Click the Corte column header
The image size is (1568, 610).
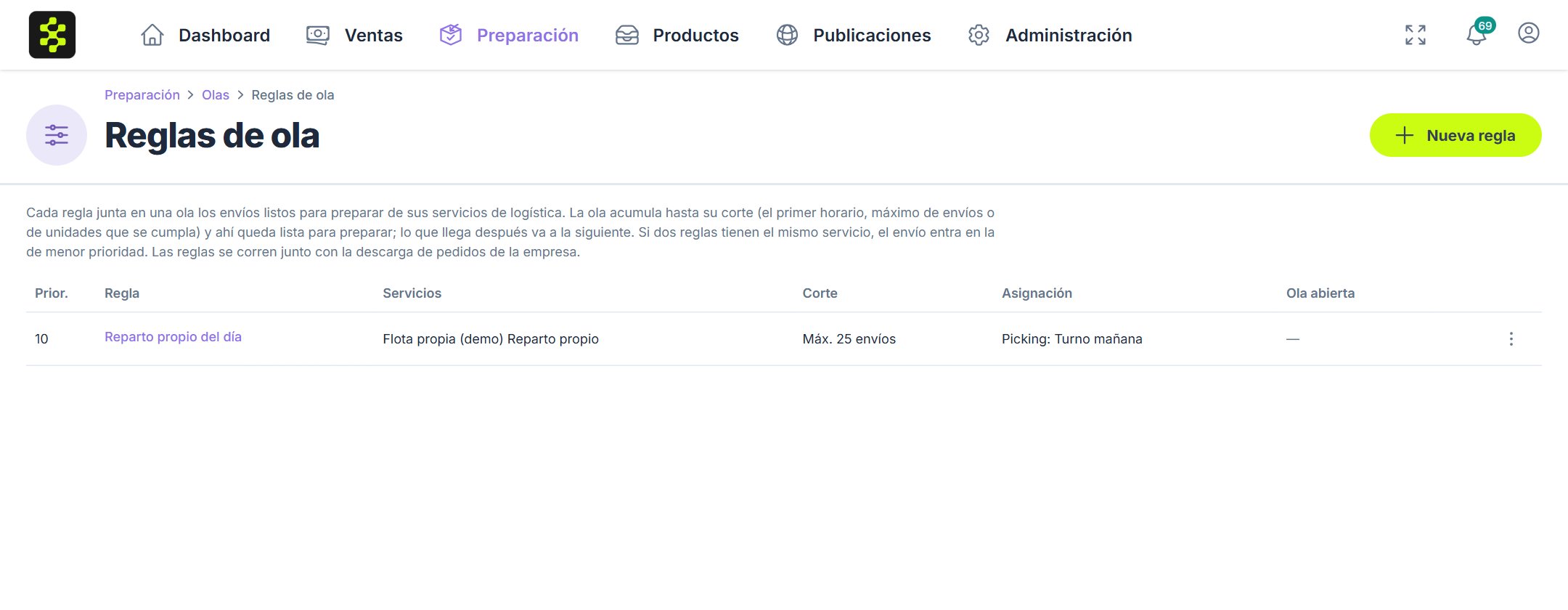820,293
